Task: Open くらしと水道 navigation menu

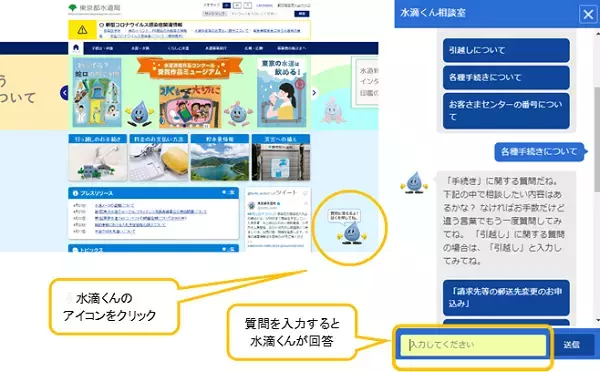Action: pyautogui.click(x=178, y=48)
